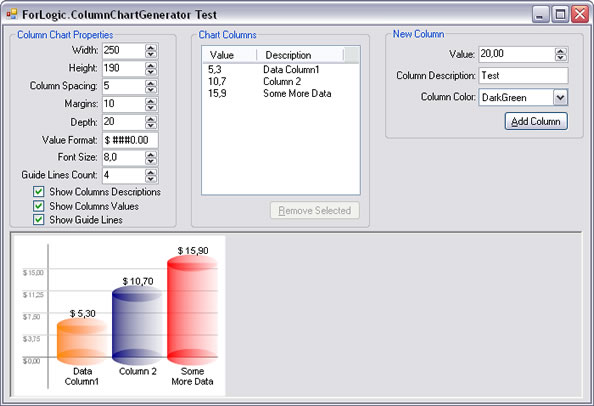Click the Height input field
594x406 pixels.
(124, 68)
